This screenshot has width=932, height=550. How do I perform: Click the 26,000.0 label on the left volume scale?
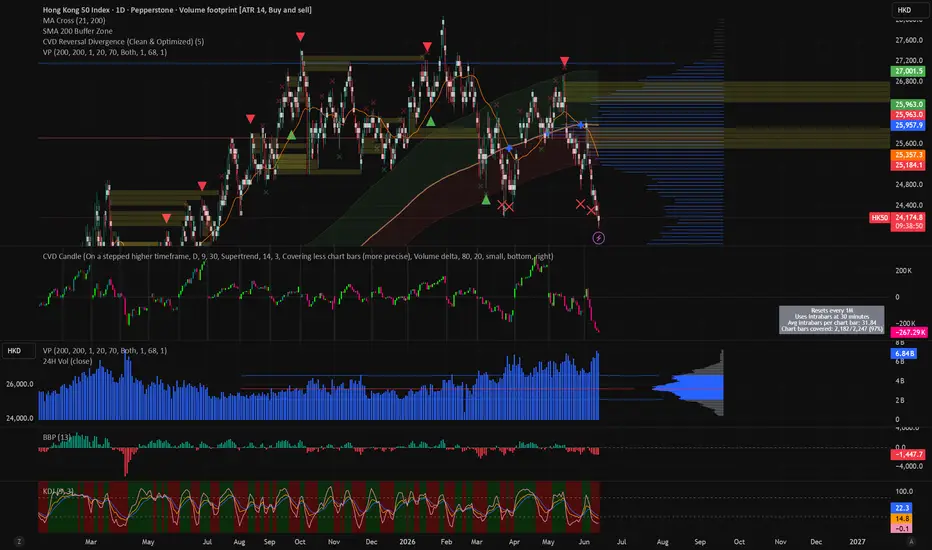click(20, 384)
